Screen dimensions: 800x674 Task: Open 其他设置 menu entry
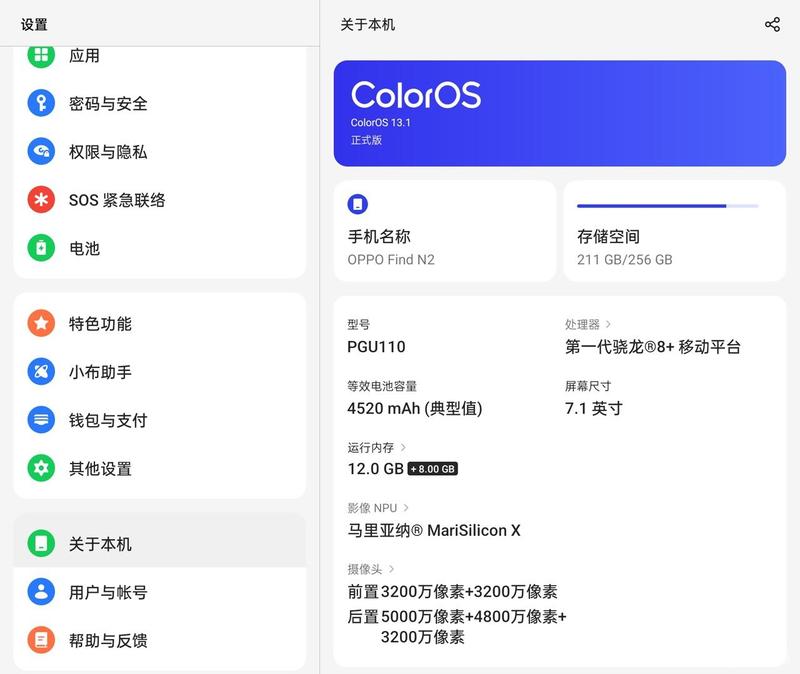click(160, 468)
